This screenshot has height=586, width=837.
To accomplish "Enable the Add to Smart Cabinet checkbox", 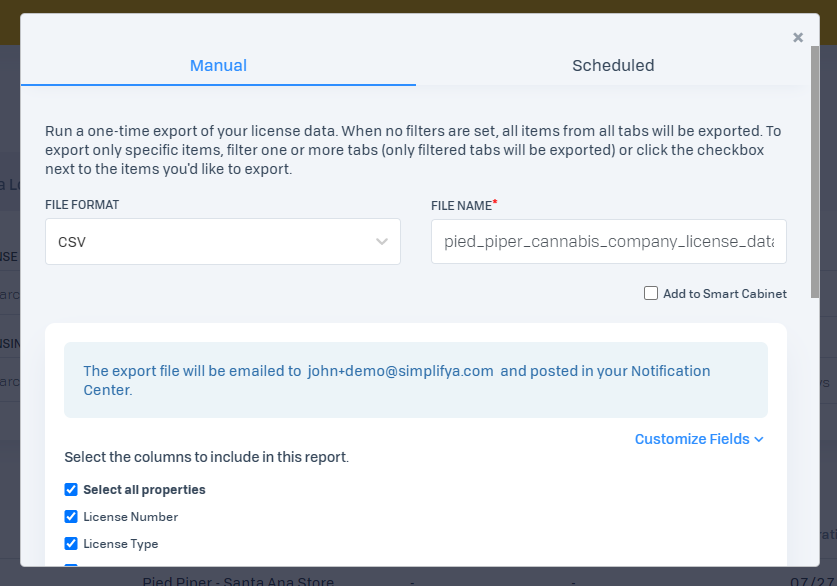I will (x=651, y=294).
